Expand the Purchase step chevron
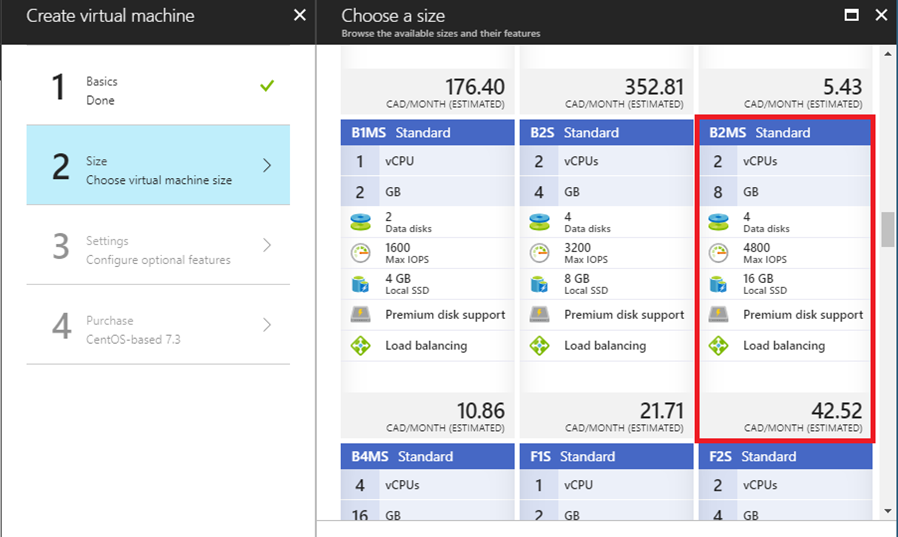The image size is (898, 537). (267, 325)
